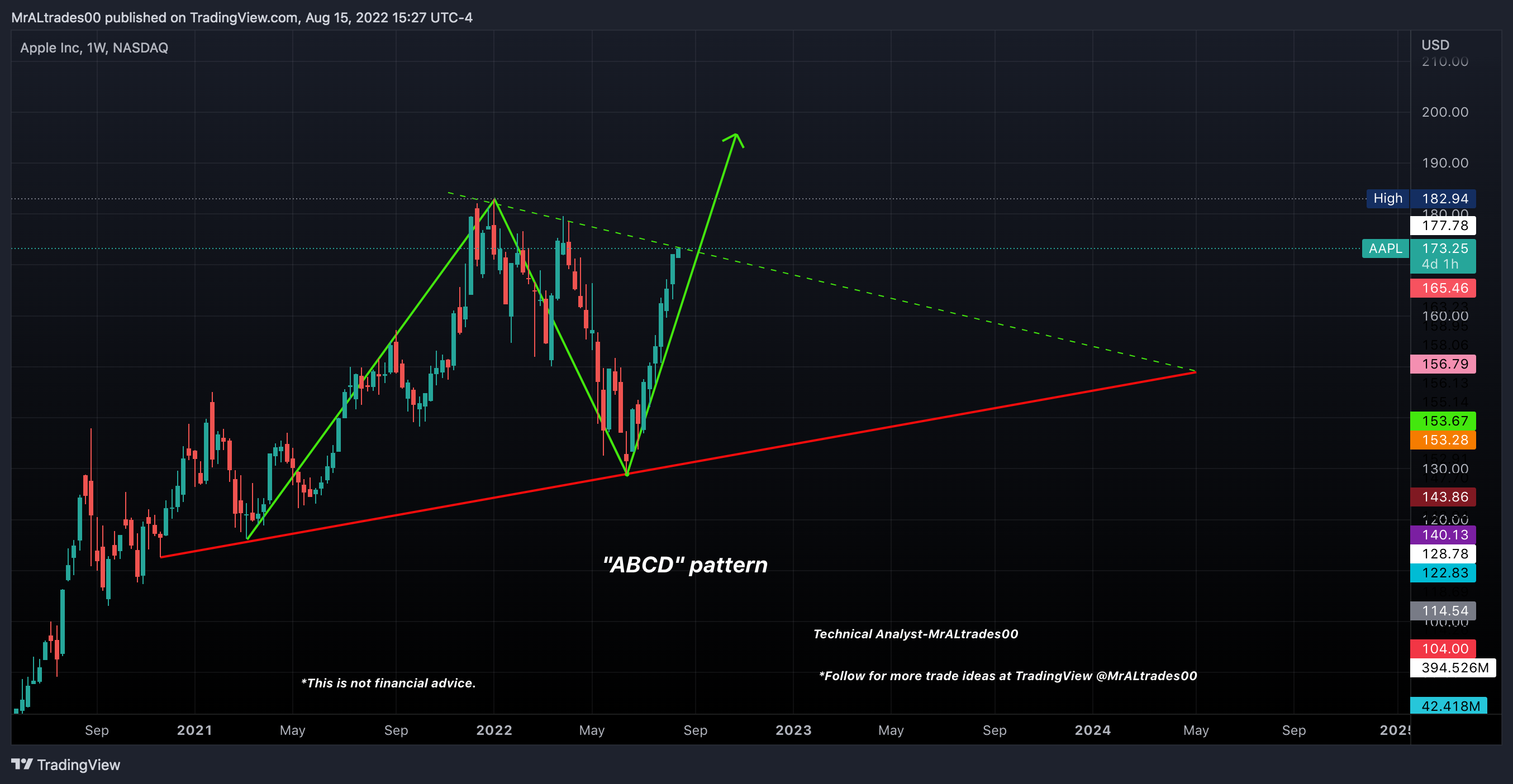Click the green projection arrow head
1513x784 pixels.
tap(734, 139)
